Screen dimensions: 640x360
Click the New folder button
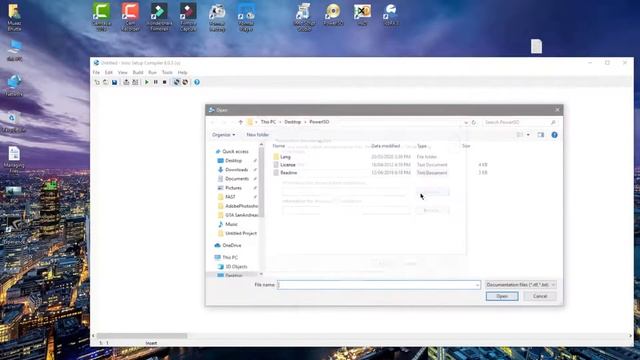258,135
